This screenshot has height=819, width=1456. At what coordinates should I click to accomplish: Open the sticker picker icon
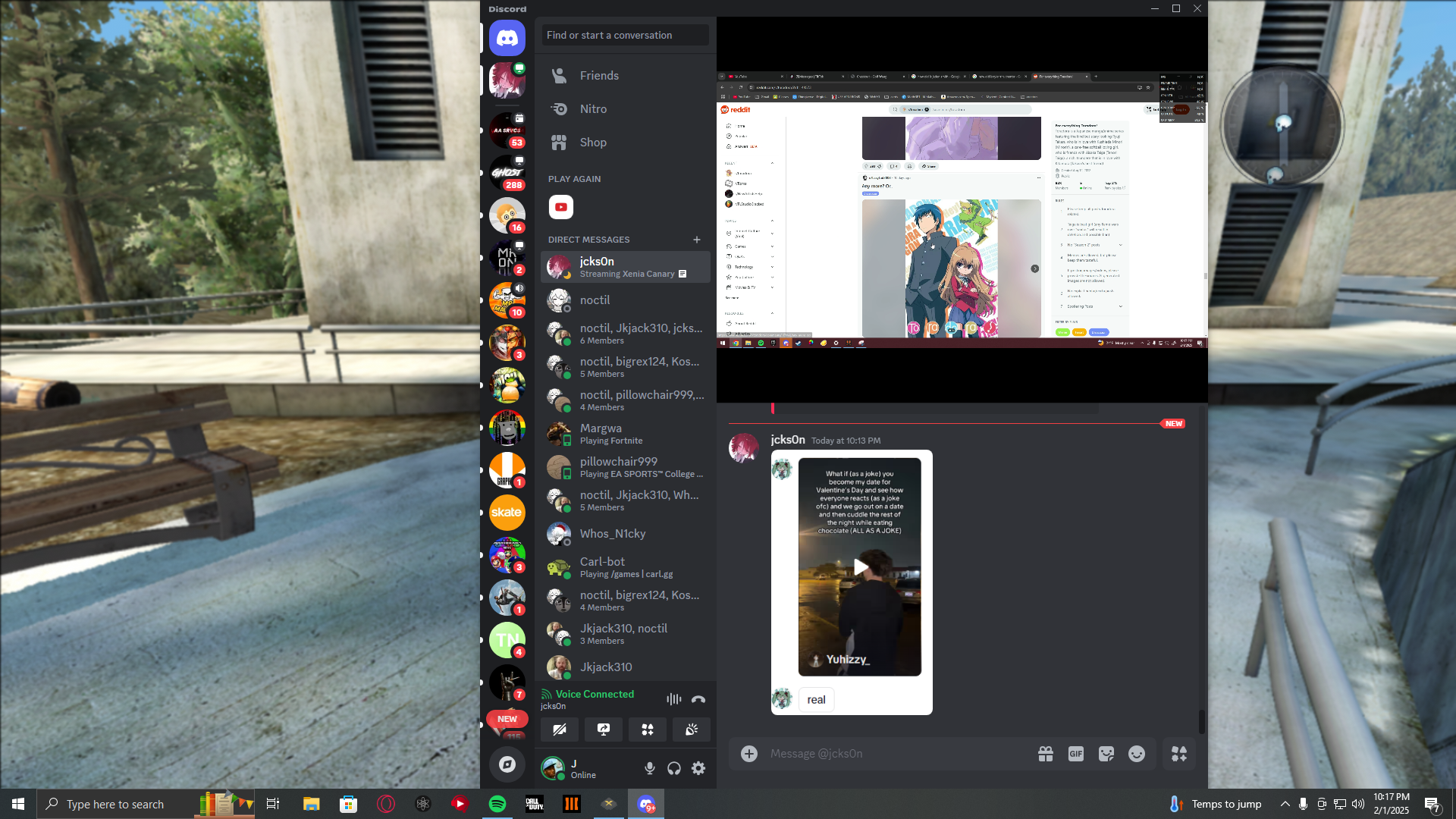(x=1106, y=754)
